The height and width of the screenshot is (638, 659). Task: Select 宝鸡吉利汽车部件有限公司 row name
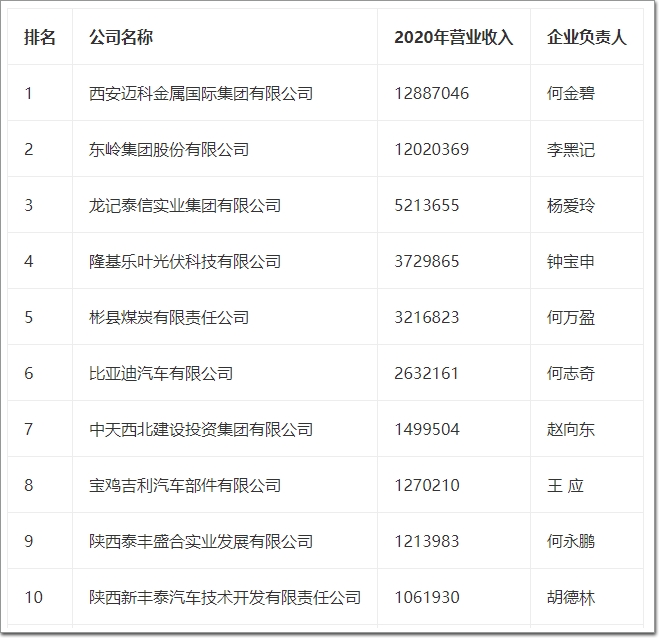point(185,485)
